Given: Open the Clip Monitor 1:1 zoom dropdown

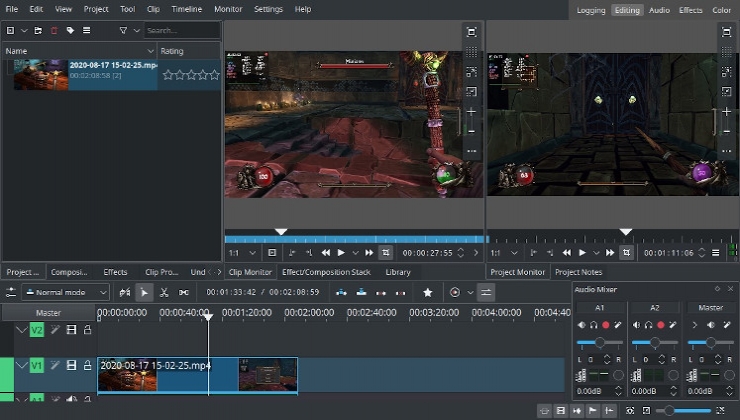Looking at the screenshot, I should (x=242, y=253).
